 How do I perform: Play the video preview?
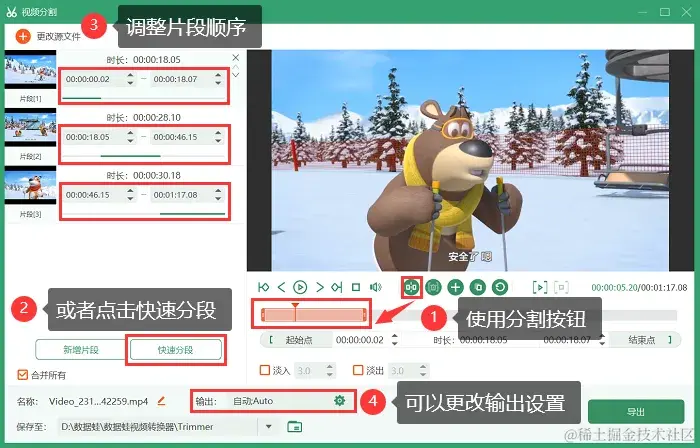[x=300, y=287]
